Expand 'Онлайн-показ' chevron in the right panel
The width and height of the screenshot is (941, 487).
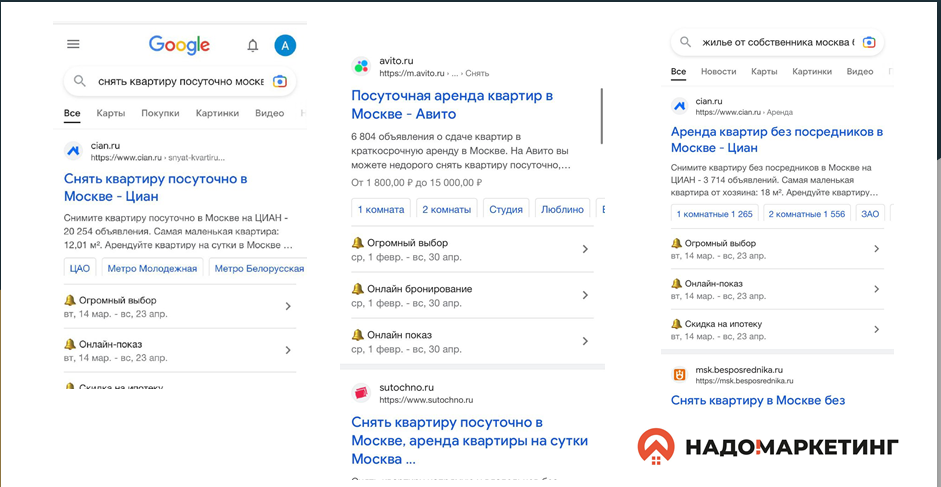876,289
